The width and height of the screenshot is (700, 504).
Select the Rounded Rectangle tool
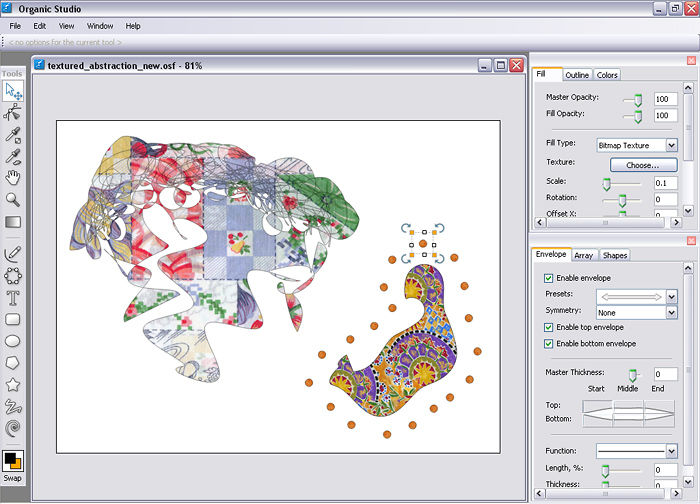pyautogui.click(x=12, y=319)
